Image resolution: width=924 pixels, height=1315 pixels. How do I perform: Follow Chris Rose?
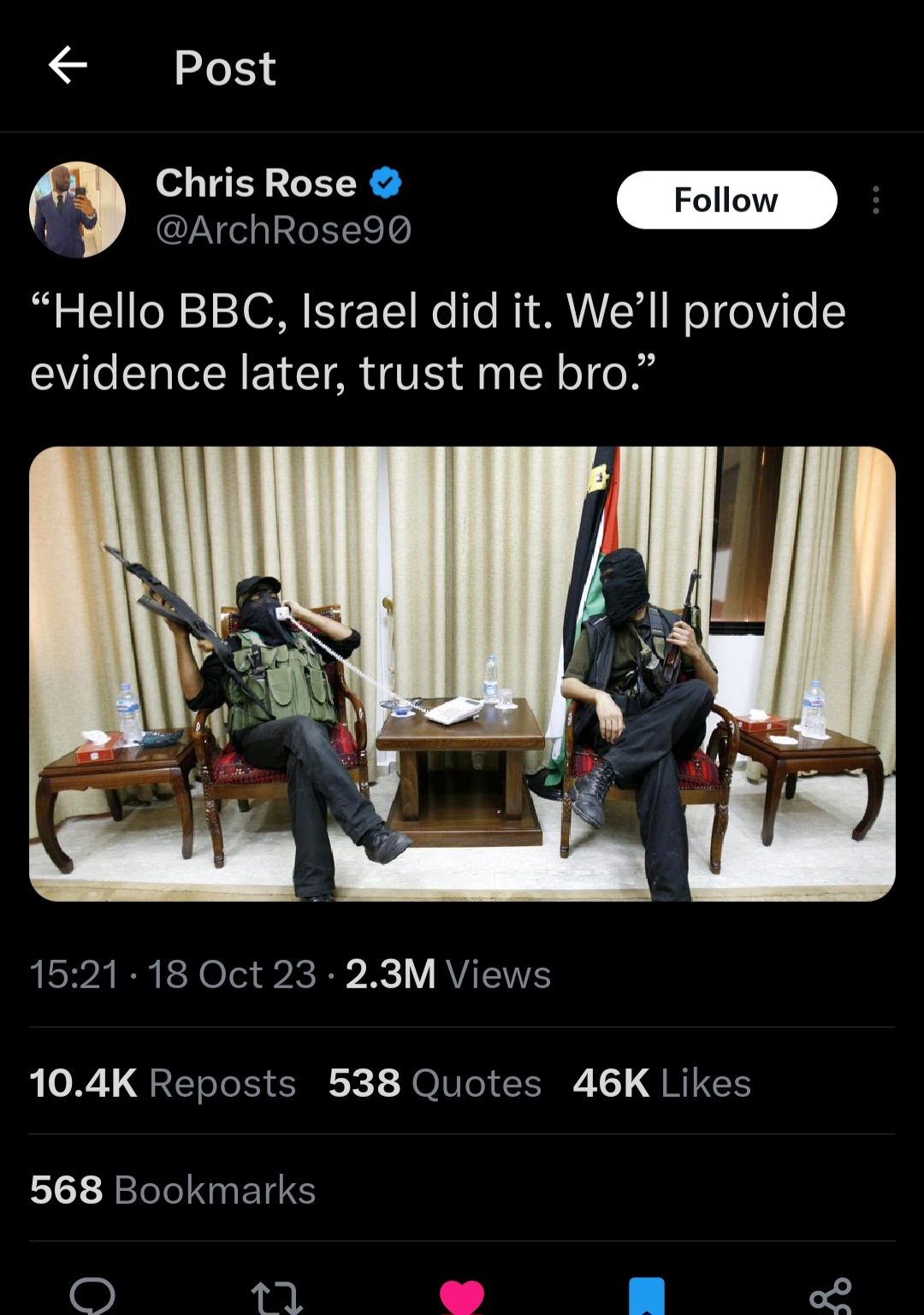[726, 200]
